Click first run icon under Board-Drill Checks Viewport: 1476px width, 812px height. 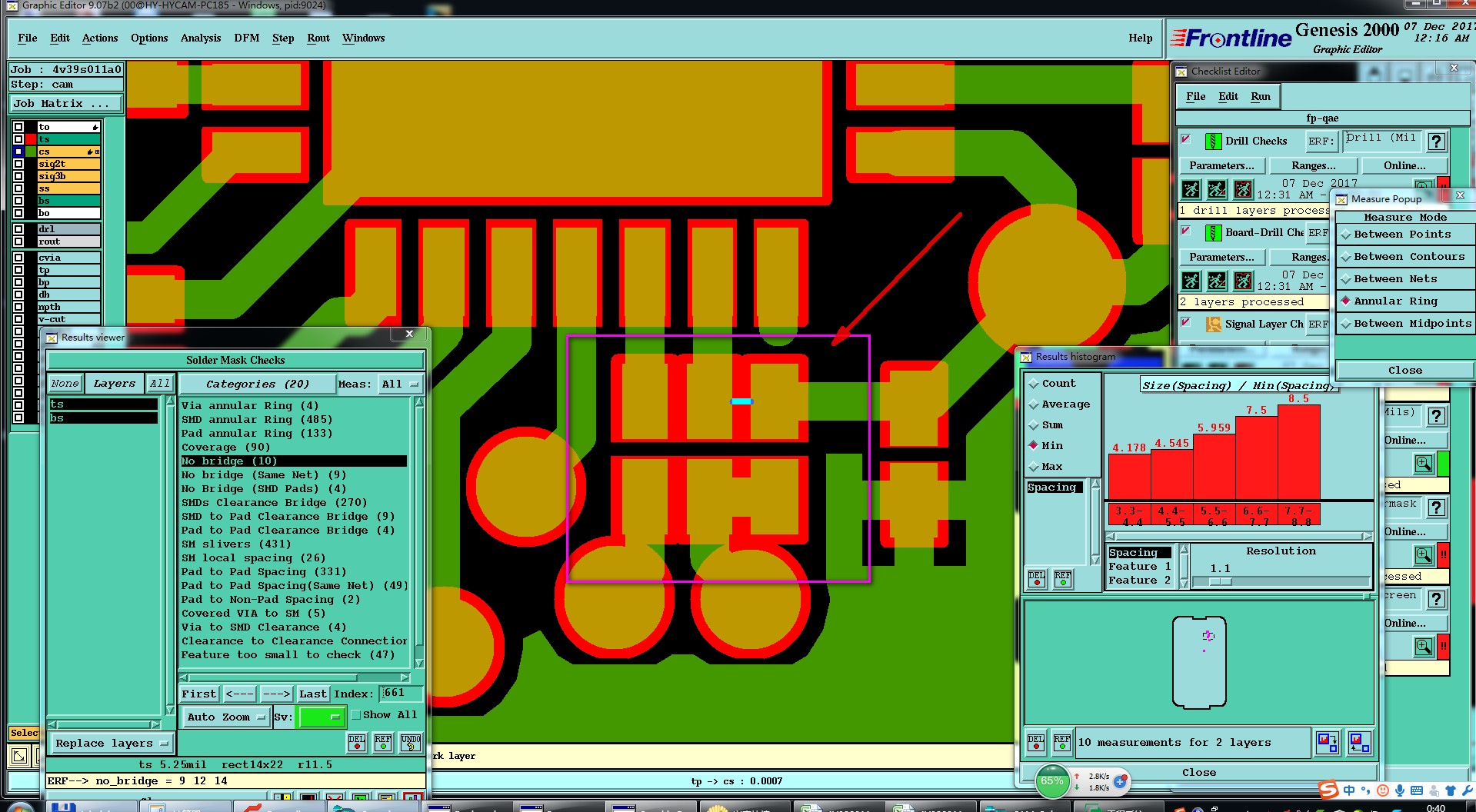(1191, 281)
